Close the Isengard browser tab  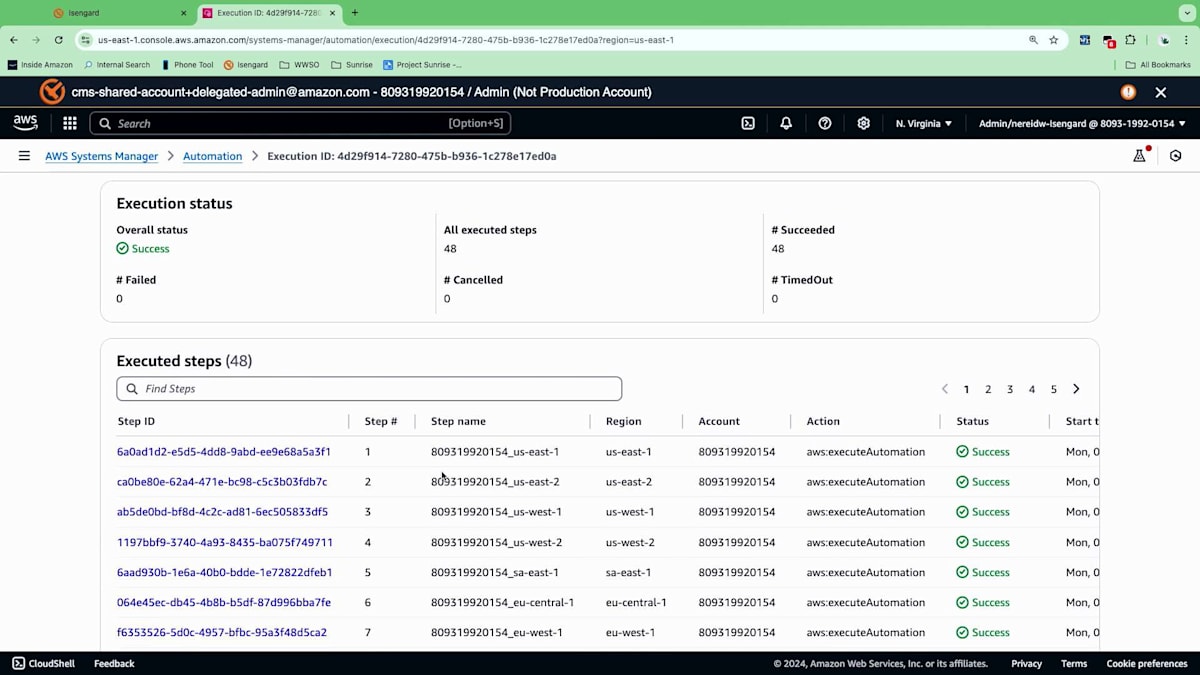coord(183,13)
